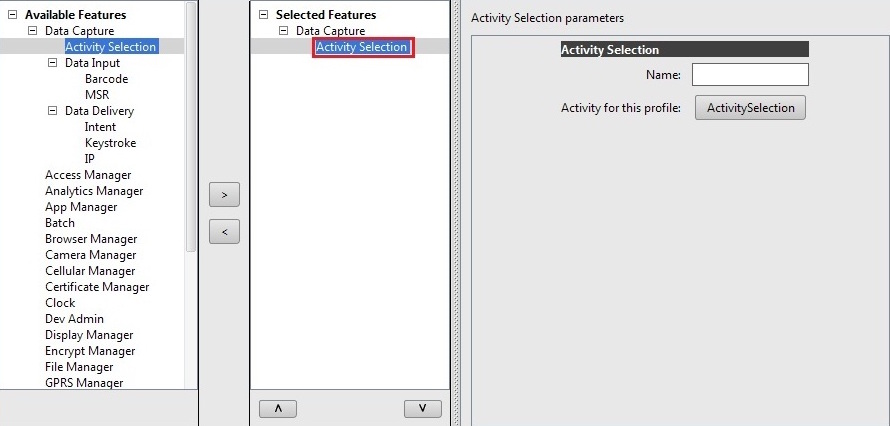Move selected feature up with caret button
890x426 pixels.
coord(278,409)
